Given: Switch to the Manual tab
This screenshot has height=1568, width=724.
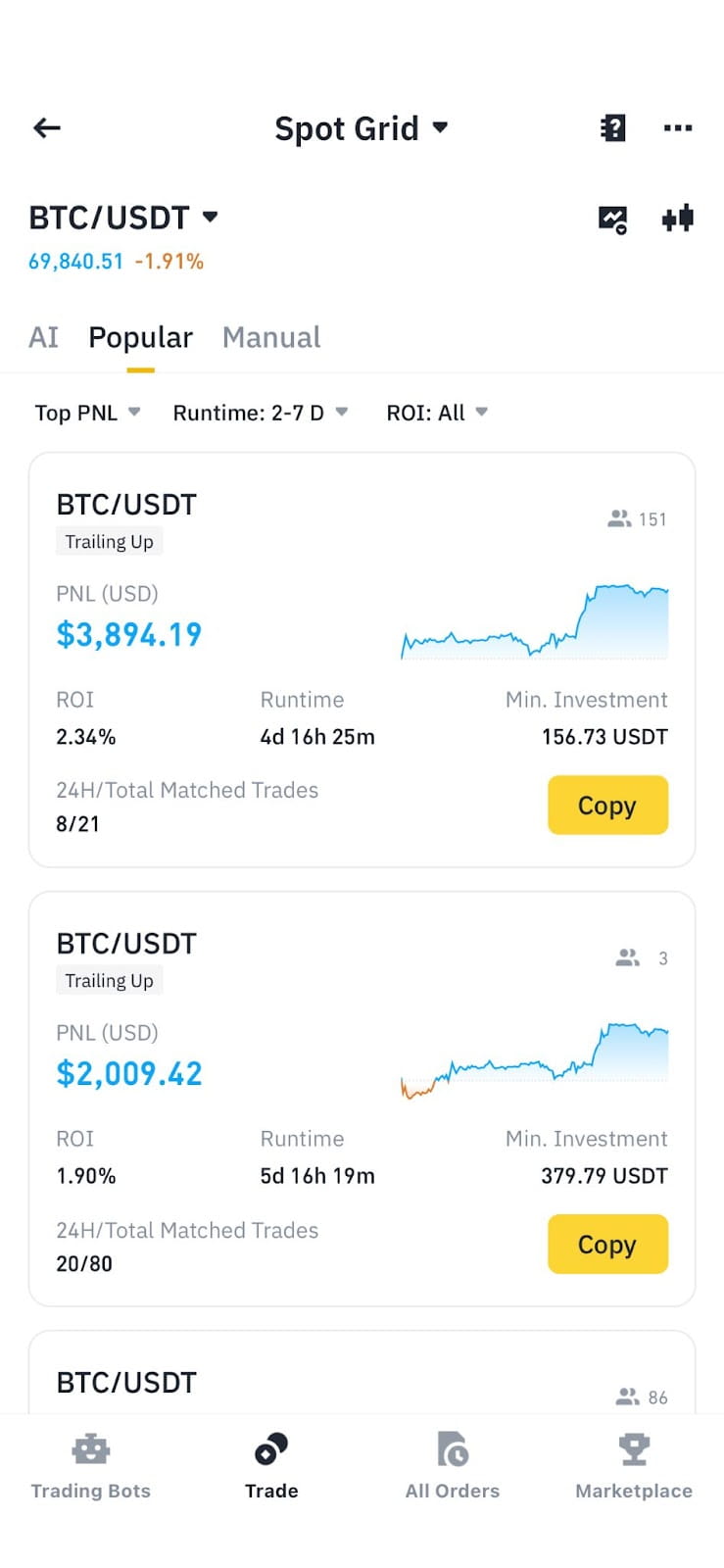Looking at the screenshot, I should pos(271,337).
